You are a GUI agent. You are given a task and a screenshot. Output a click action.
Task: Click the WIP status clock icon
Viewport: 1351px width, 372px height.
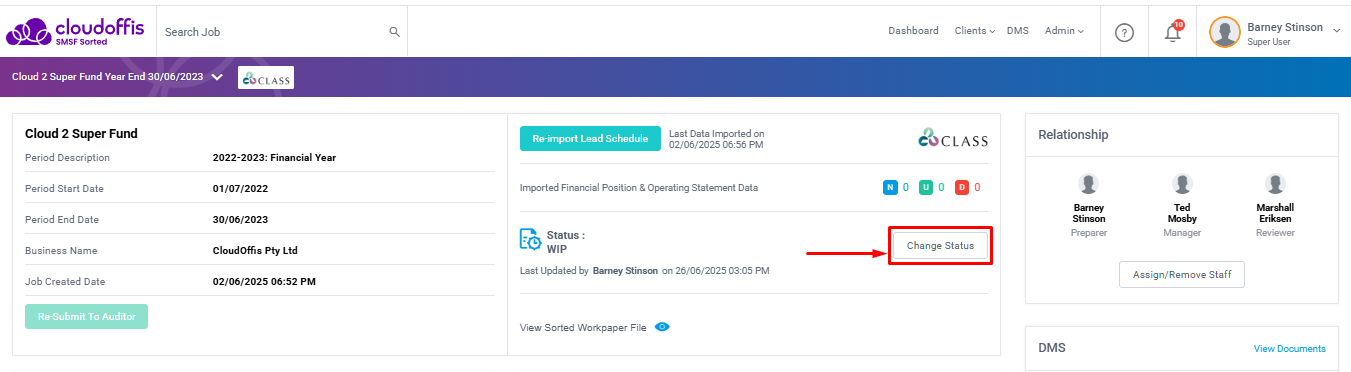[x=531, y=240]
